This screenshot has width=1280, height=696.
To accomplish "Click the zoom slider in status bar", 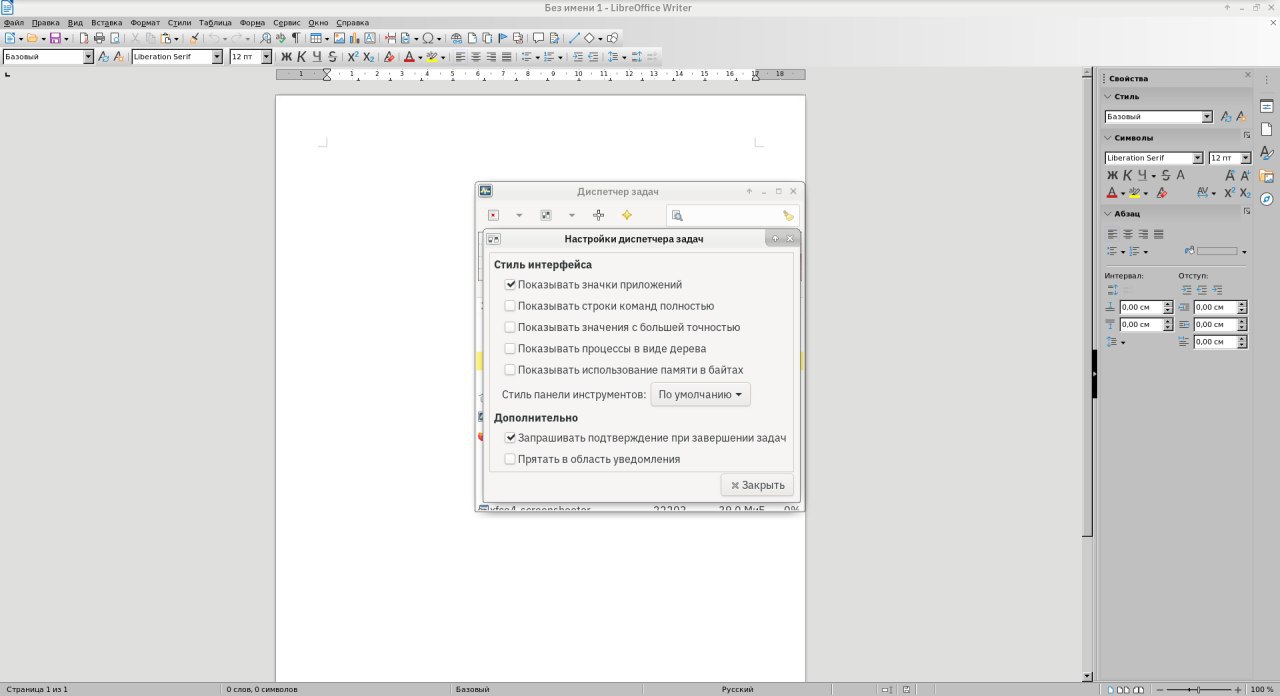I will tap(1199, 689).
